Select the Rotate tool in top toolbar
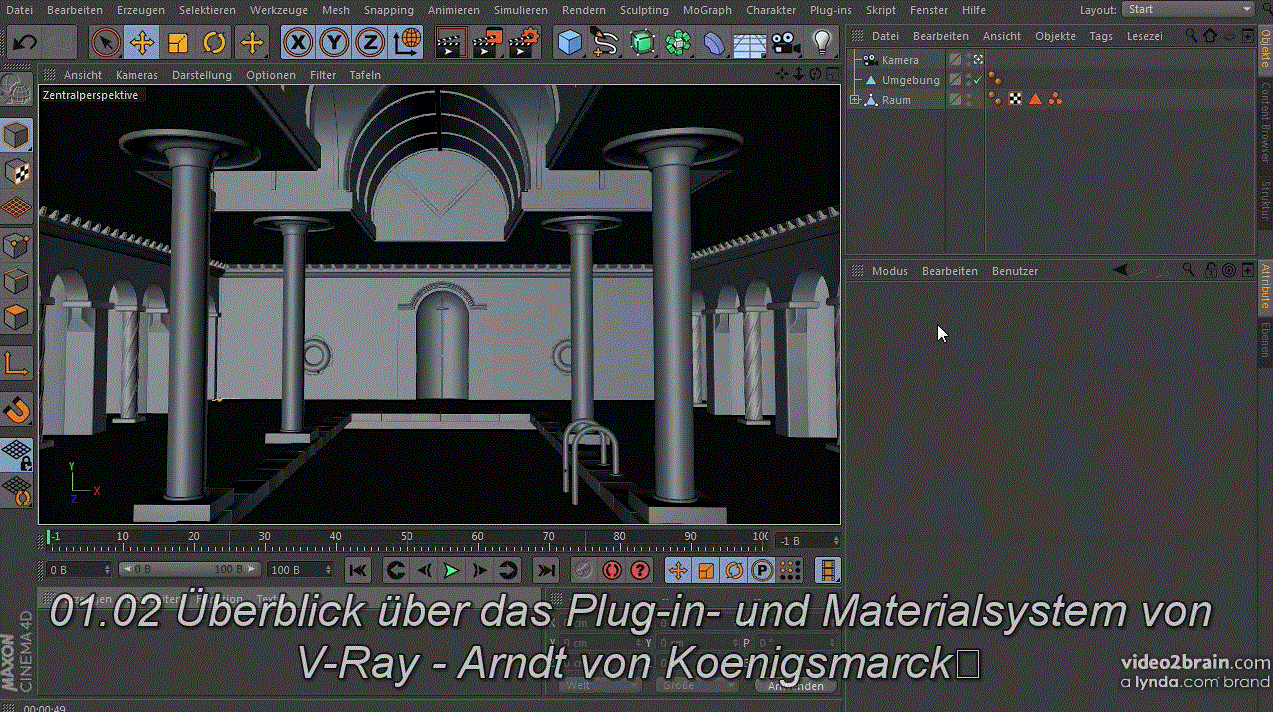The image size is (1273, 712). click(x=214, y=43)
